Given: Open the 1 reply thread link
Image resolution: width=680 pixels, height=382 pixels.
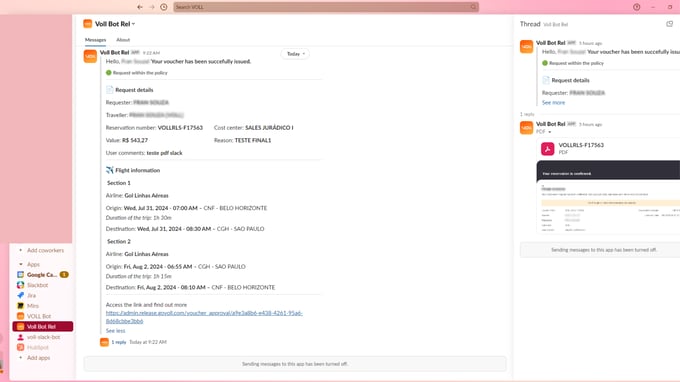Looking at the screenshot, I should pyautogui.click(x=119, y=342).
